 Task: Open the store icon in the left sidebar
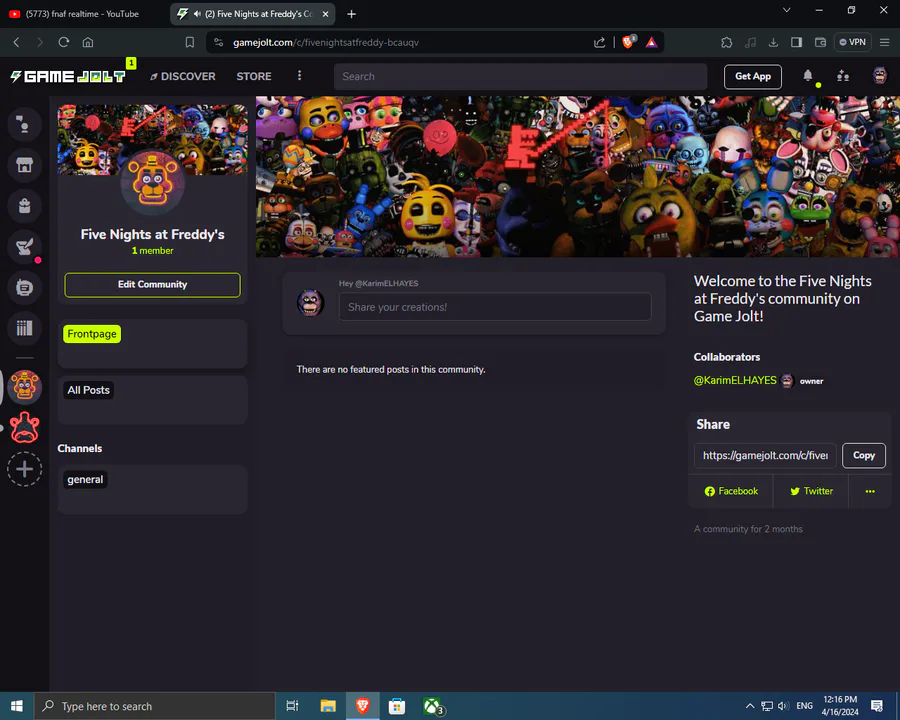[x=24, y=165]
